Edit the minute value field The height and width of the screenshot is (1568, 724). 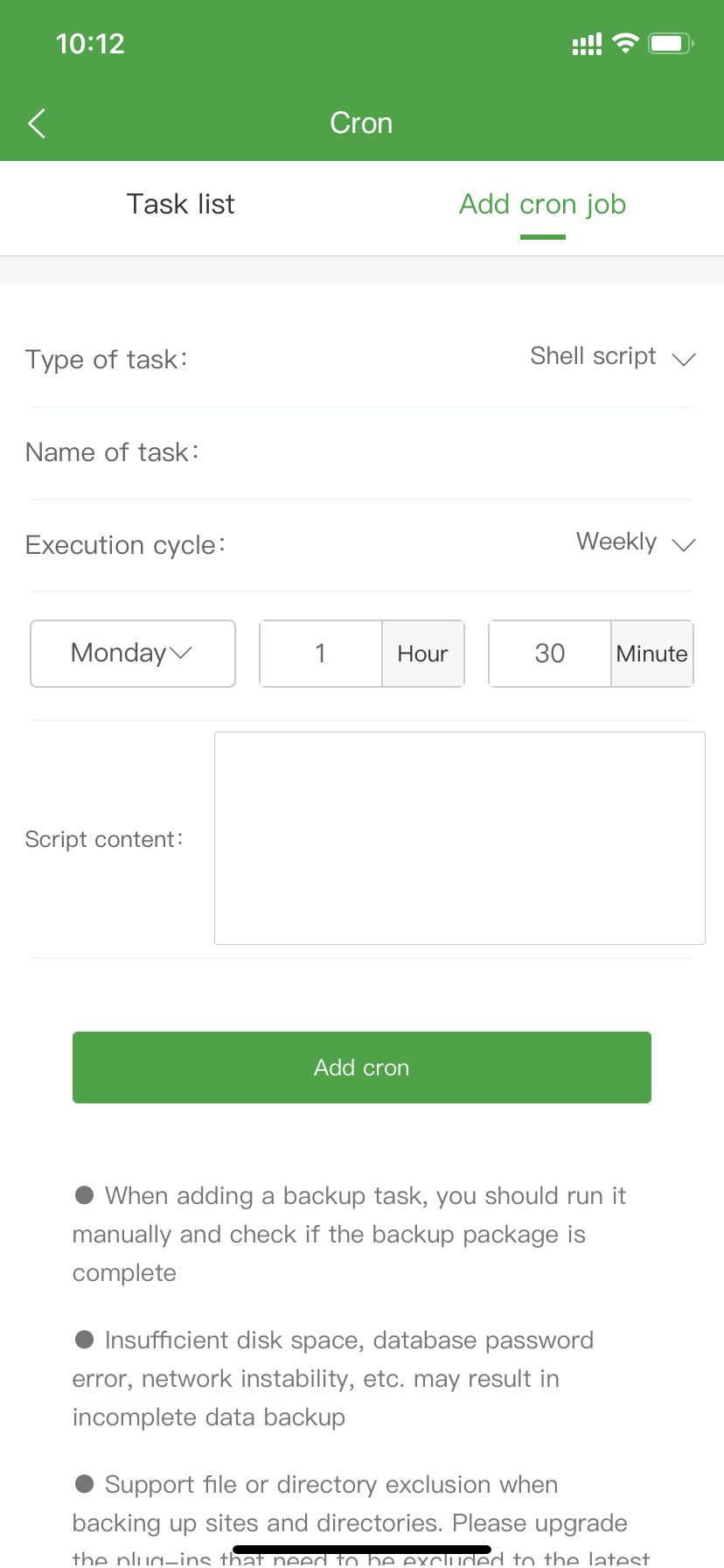click(x=550, y=654)
